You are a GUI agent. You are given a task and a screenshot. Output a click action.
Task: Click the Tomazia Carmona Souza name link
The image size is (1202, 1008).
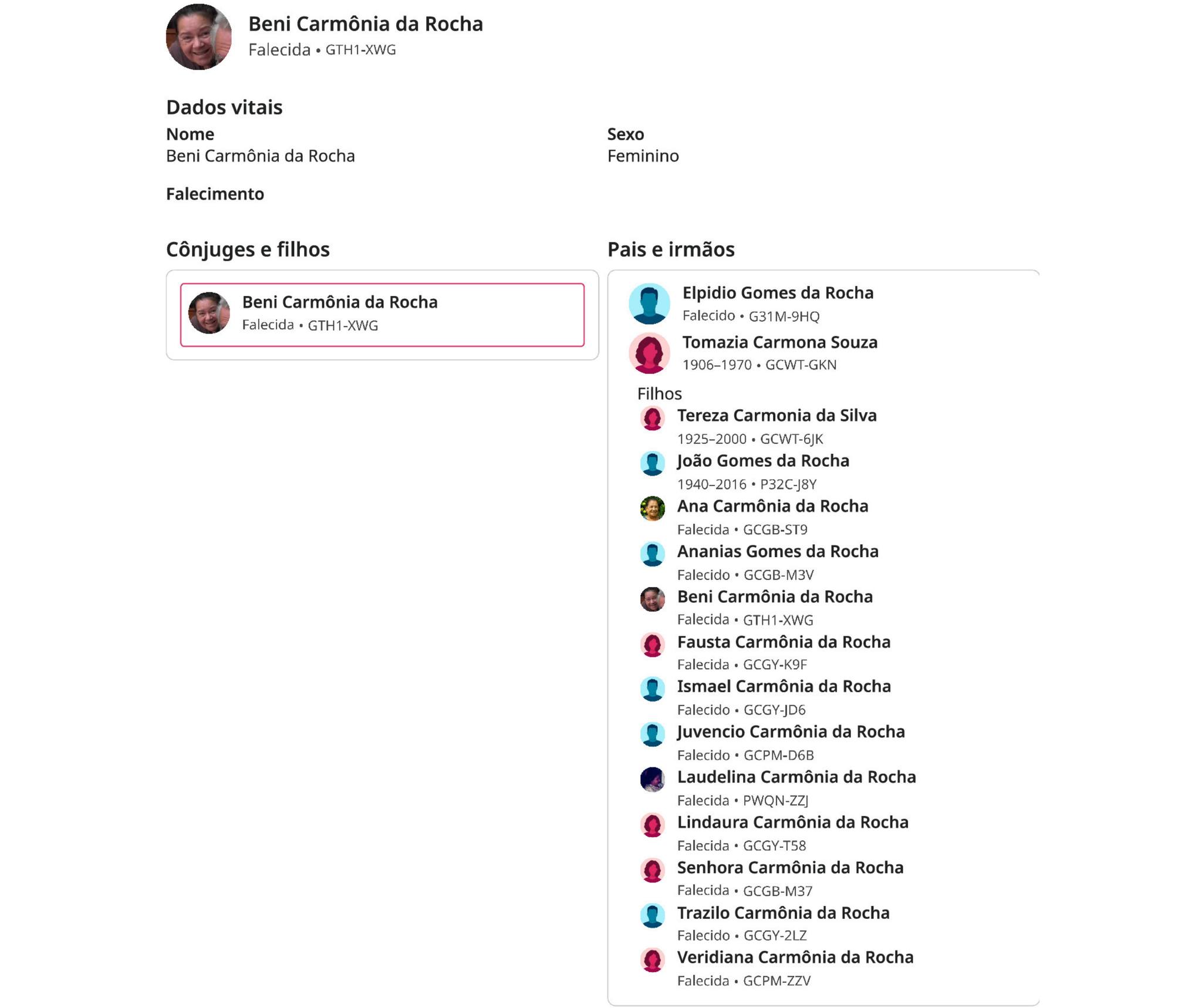779,342
